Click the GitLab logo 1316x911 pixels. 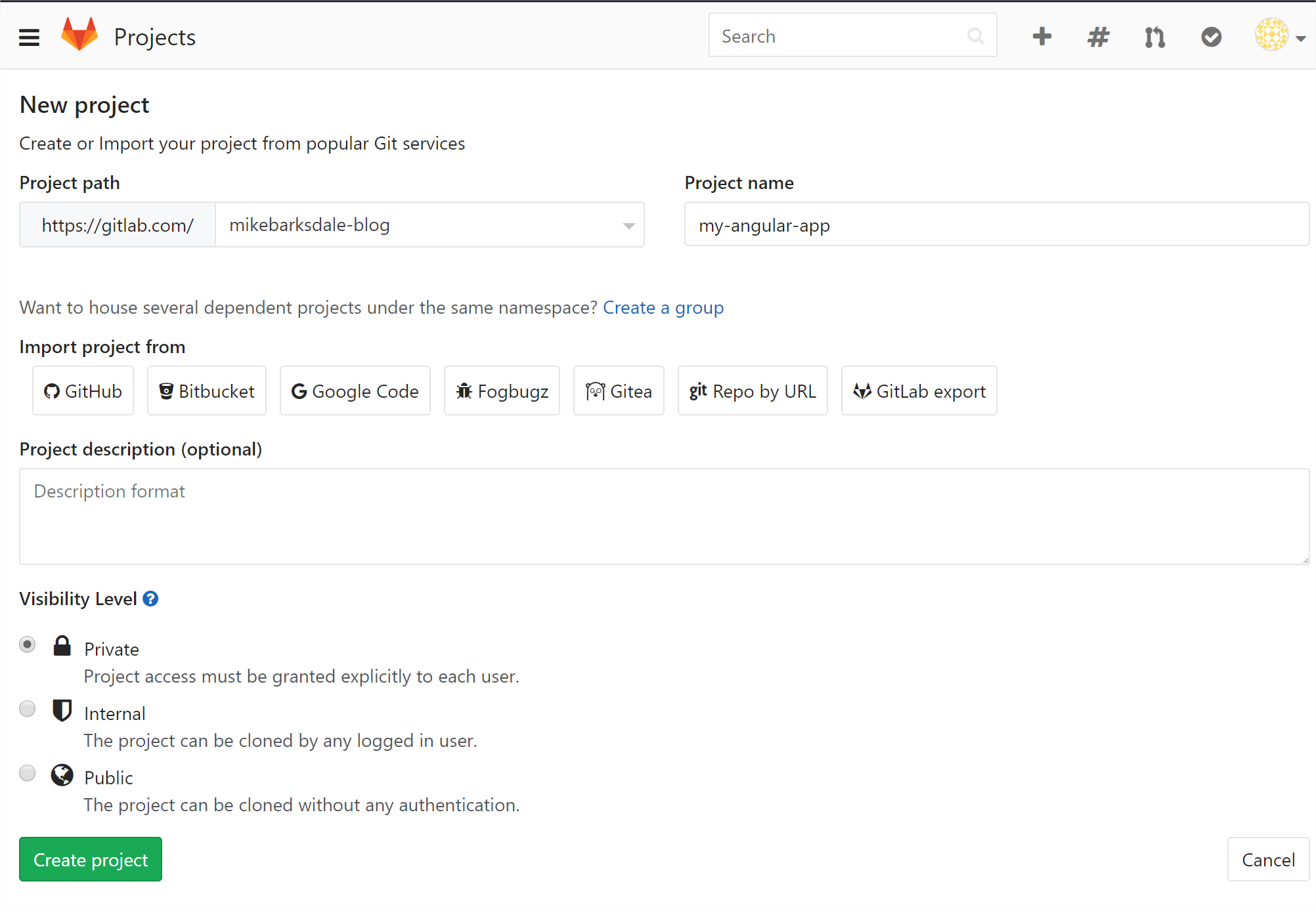79,34
